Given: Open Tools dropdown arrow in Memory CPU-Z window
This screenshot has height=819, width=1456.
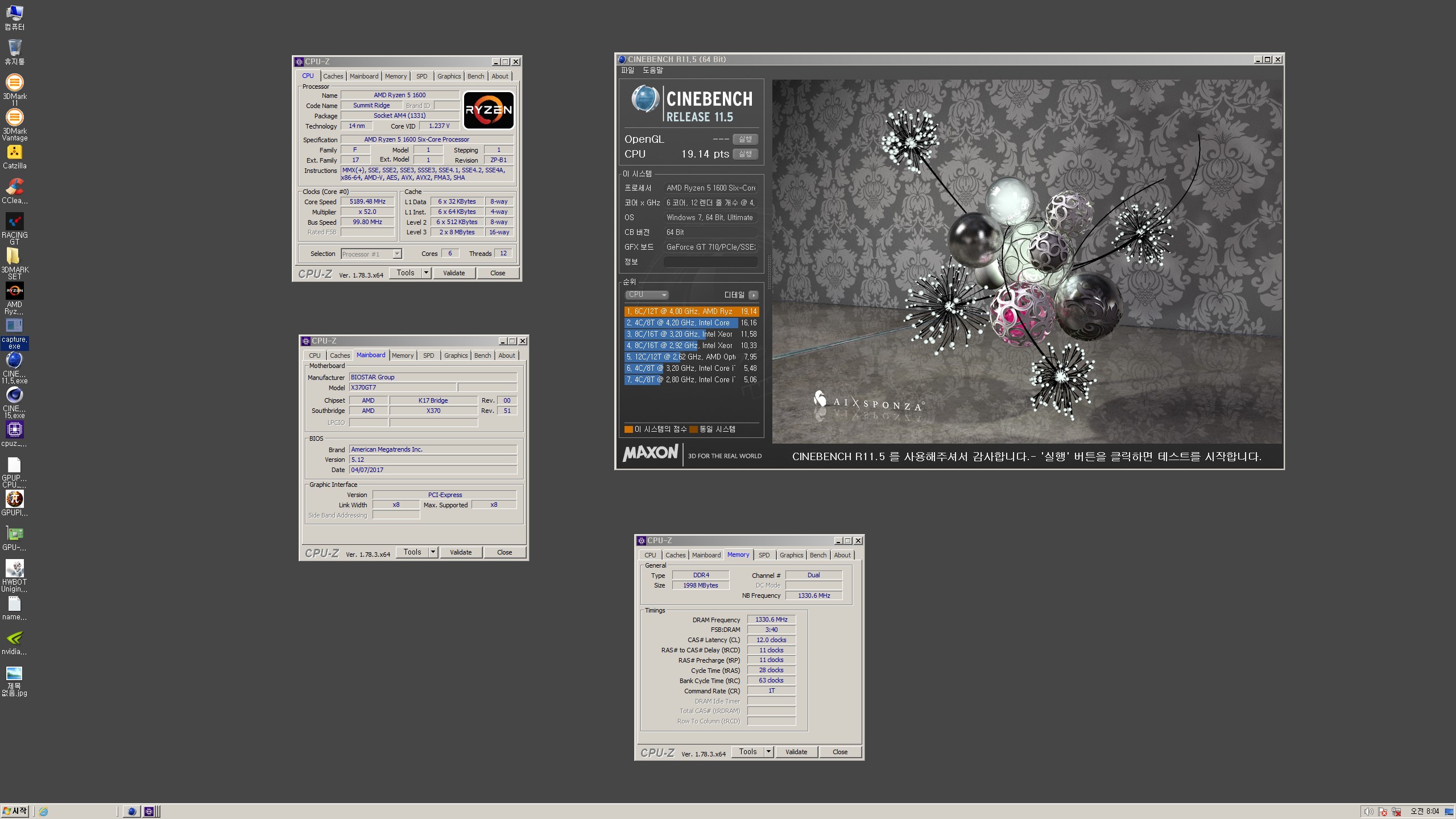Looking at the screenshot, I should 768,752.
